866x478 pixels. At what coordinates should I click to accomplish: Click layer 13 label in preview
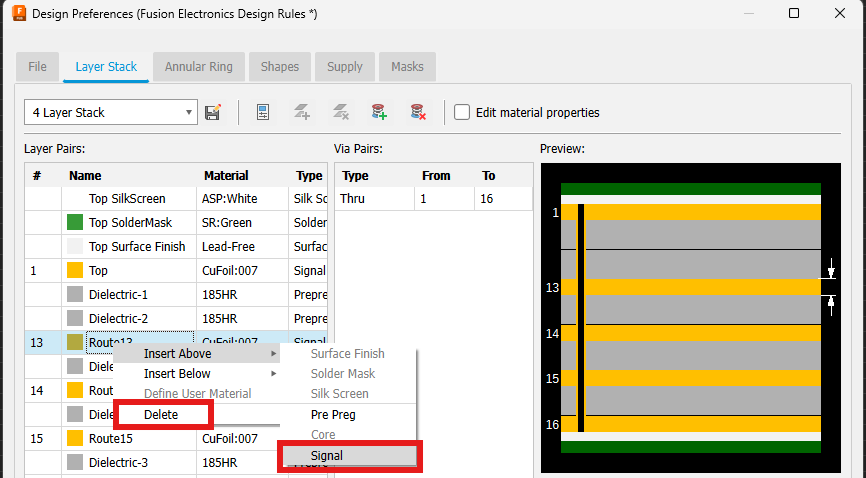552,288
